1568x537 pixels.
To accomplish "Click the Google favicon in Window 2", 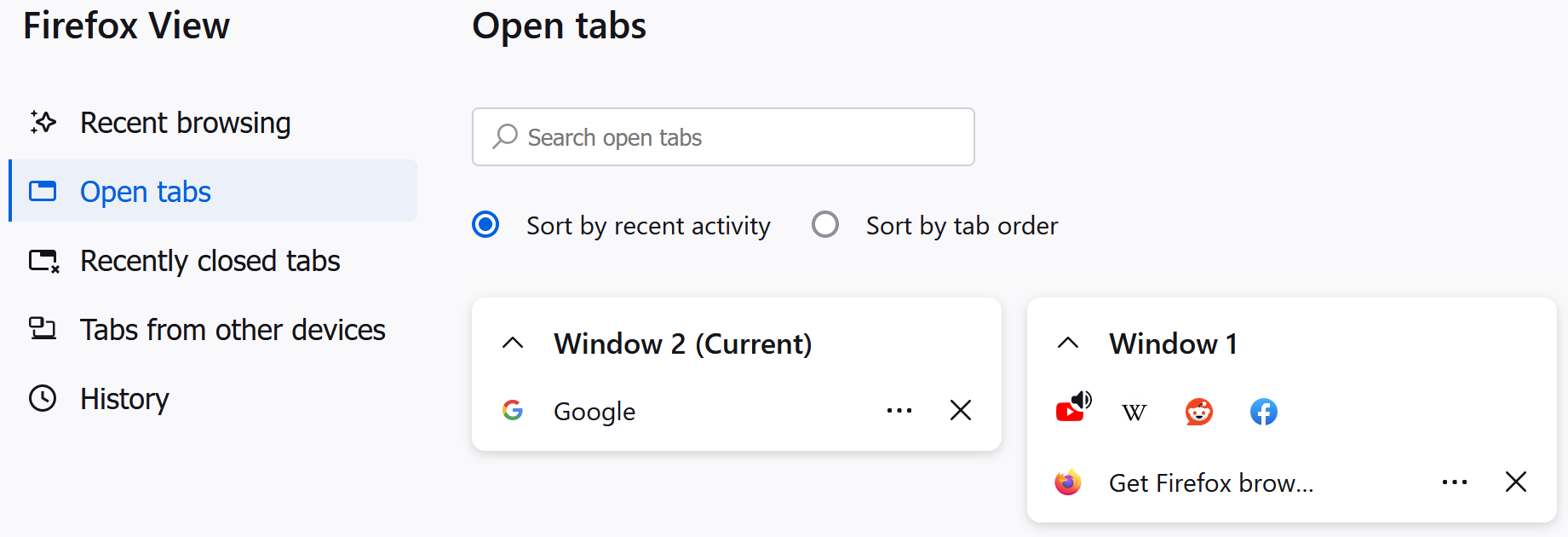I will [514, 410].
